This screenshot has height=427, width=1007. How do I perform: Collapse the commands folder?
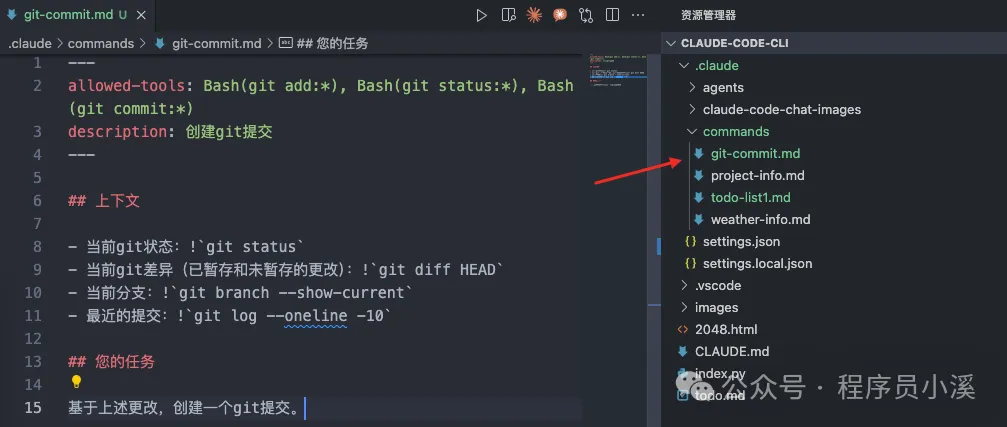[692, 131]
